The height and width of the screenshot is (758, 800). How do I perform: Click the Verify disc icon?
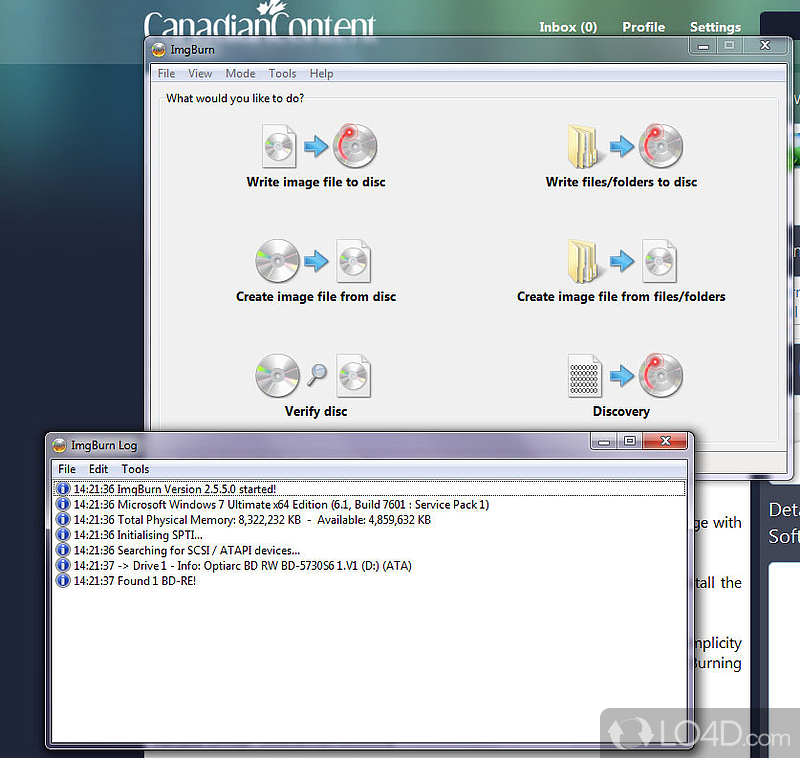(x=313, y=375)
